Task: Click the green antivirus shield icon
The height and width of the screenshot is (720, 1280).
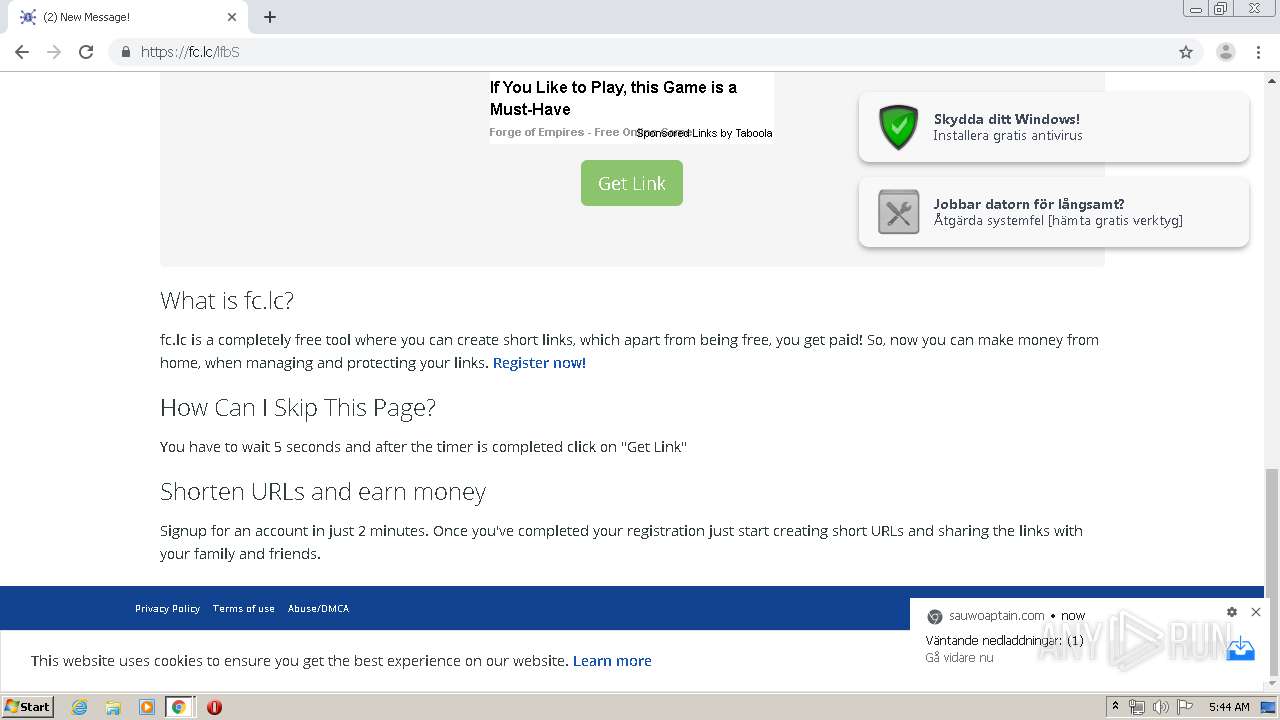Action: 898,127
